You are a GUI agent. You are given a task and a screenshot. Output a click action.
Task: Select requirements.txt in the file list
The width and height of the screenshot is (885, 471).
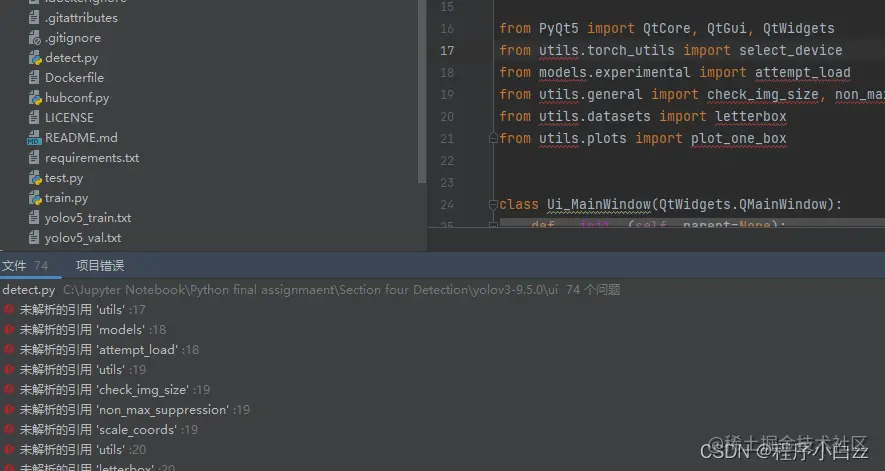(92, 158)
